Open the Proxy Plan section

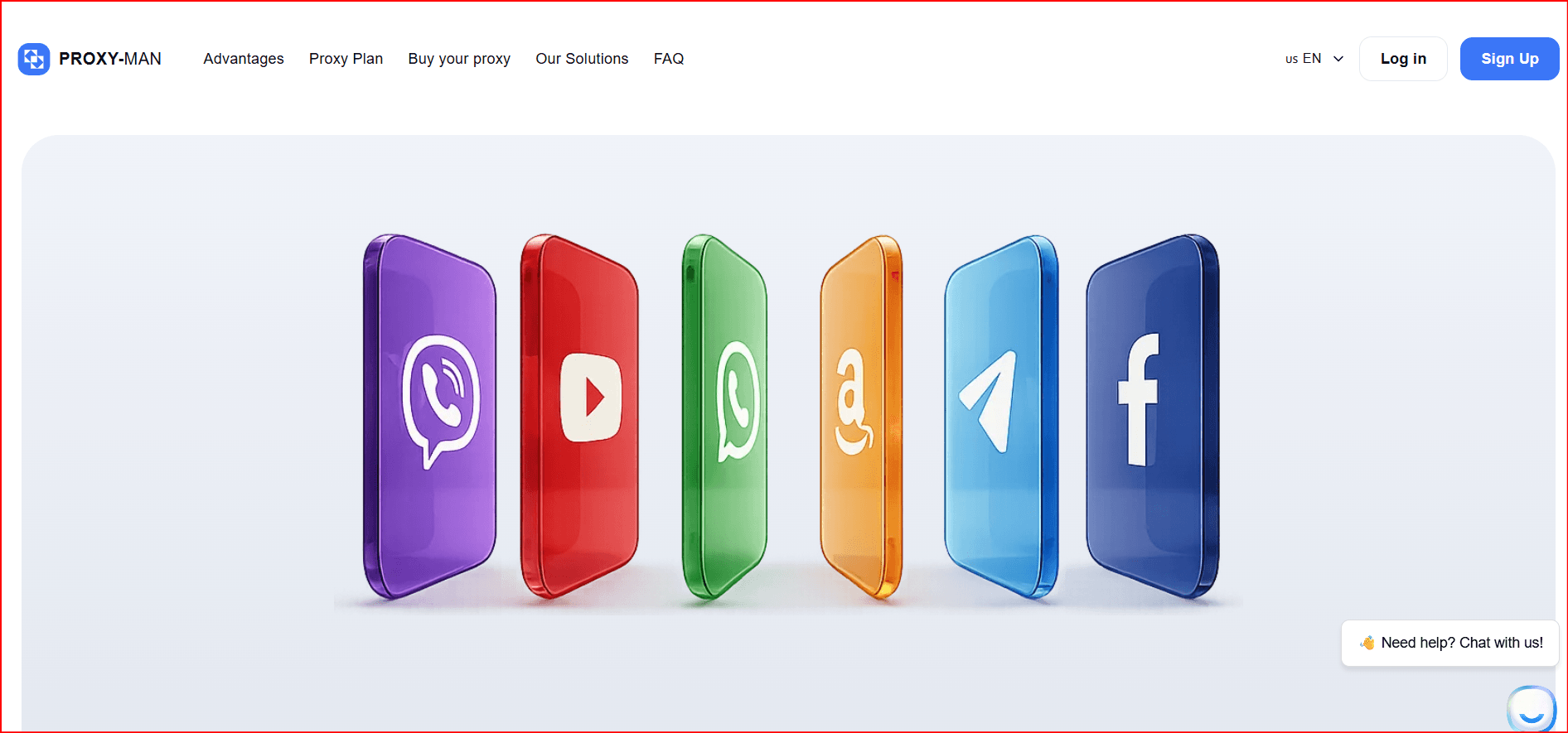click(x=346, y=59)
